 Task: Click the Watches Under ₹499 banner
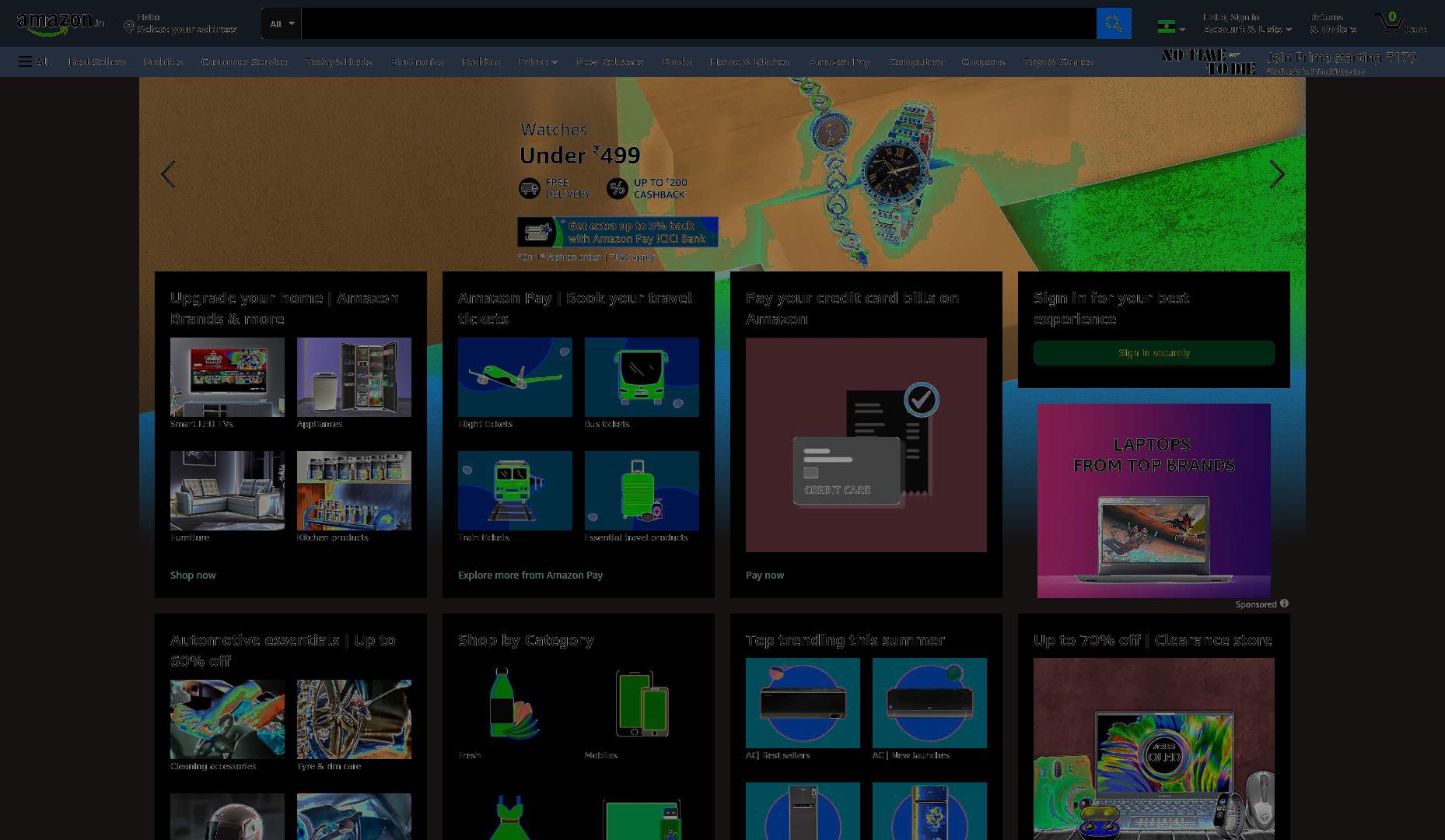(722, 174)
